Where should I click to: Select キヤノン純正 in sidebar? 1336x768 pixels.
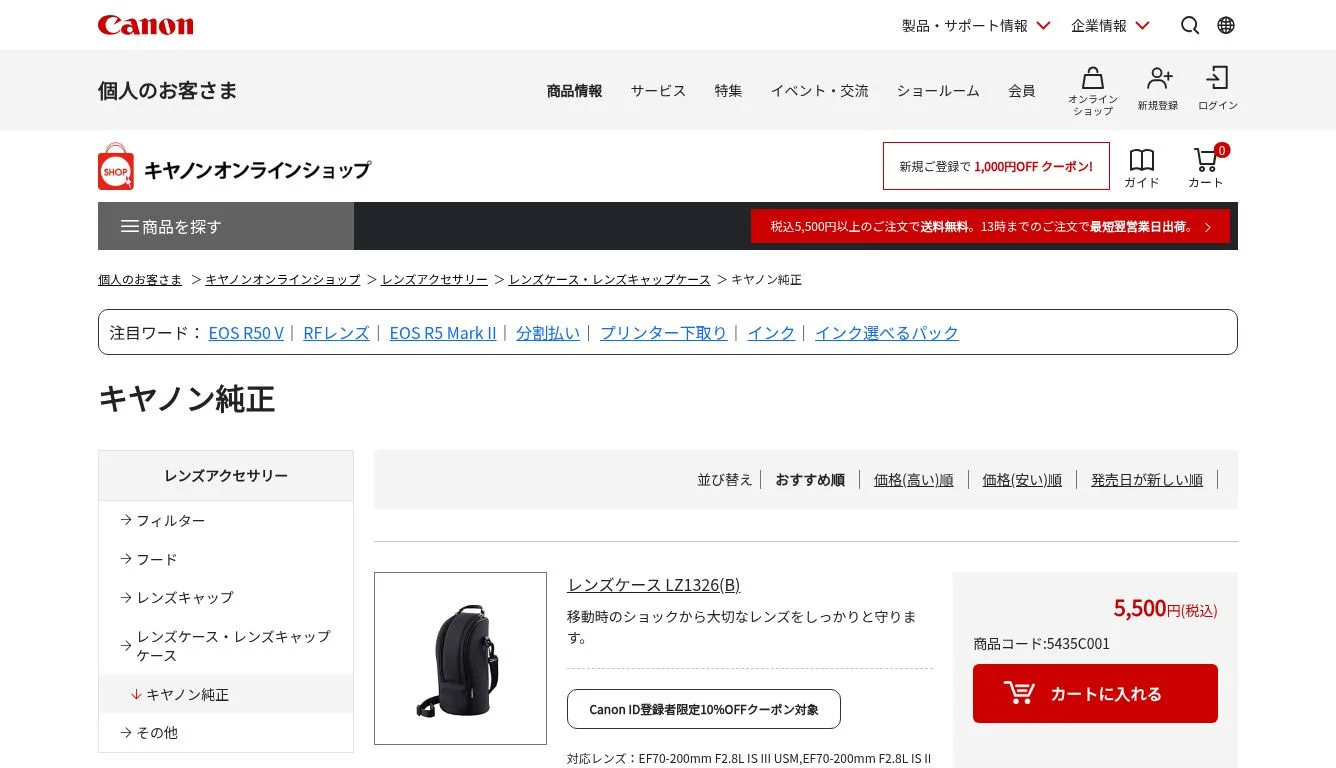coord(226,694)
